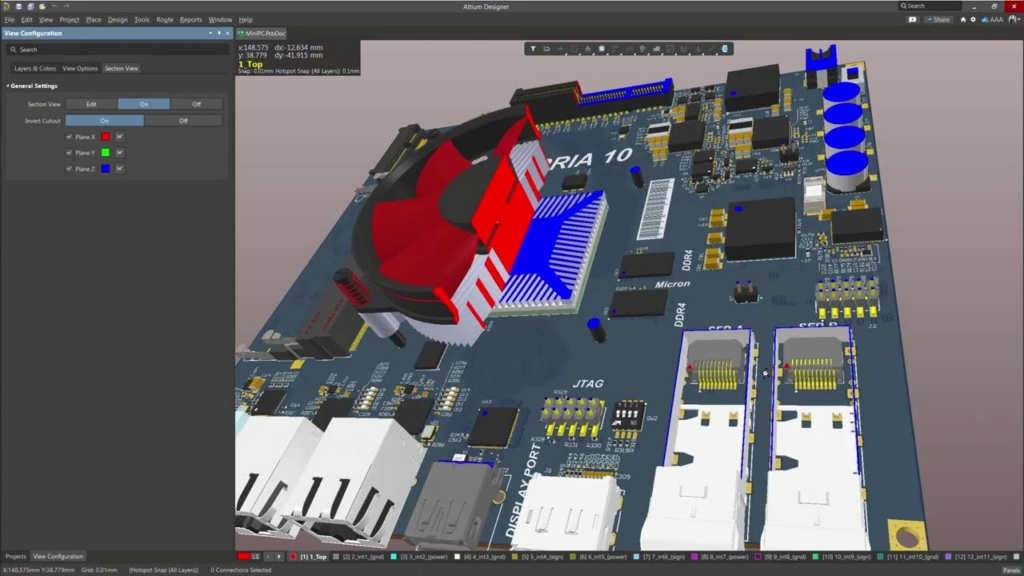The width and height of the screenshot is (1024, 576).
Task: Click the notifications icon beside Share
Action: (x=913, y=19)
